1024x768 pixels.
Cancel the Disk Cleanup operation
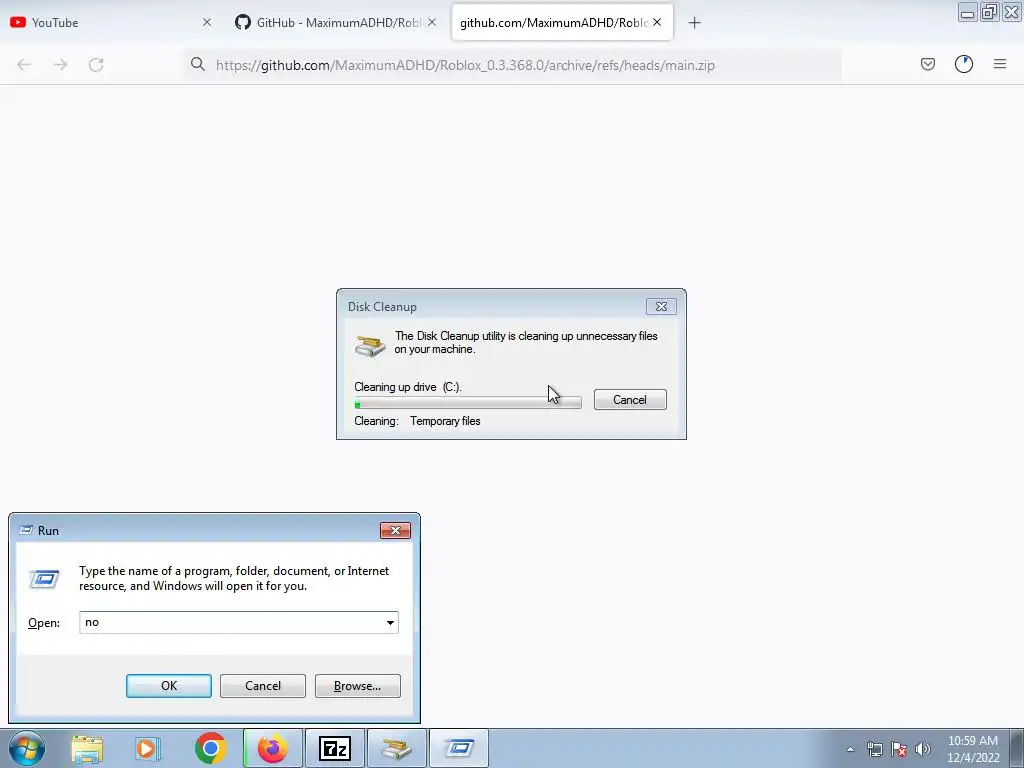630,400
